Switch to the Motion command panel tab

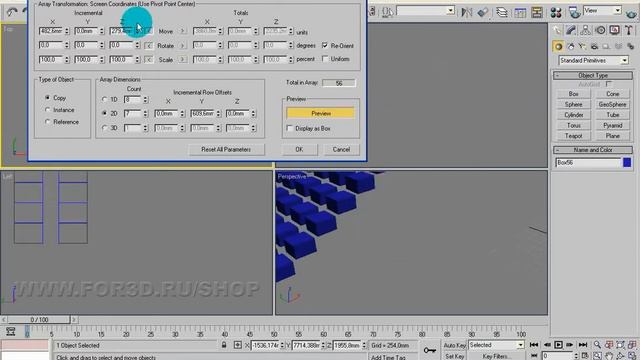(x=600, y=30)
